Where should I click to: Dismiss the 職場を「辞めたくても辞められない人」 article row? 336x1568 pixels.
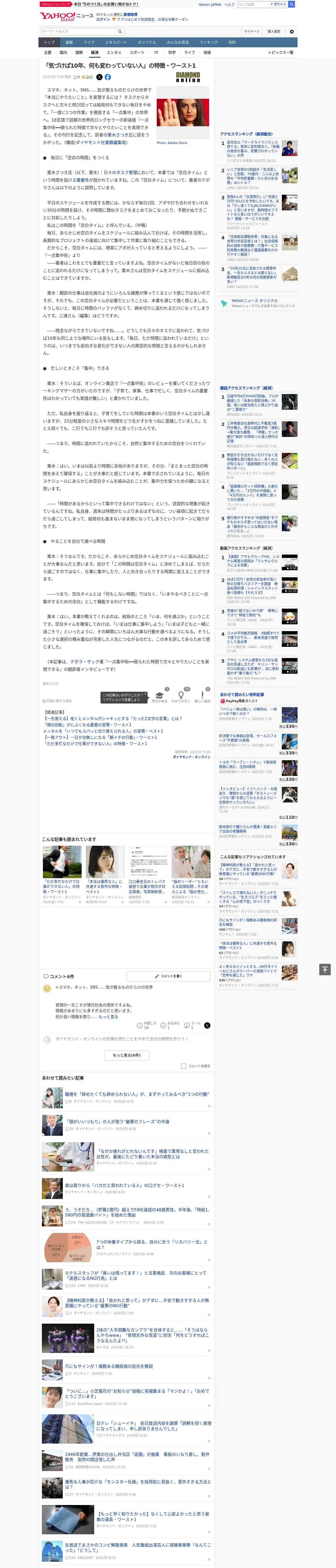click(209, 1106)
